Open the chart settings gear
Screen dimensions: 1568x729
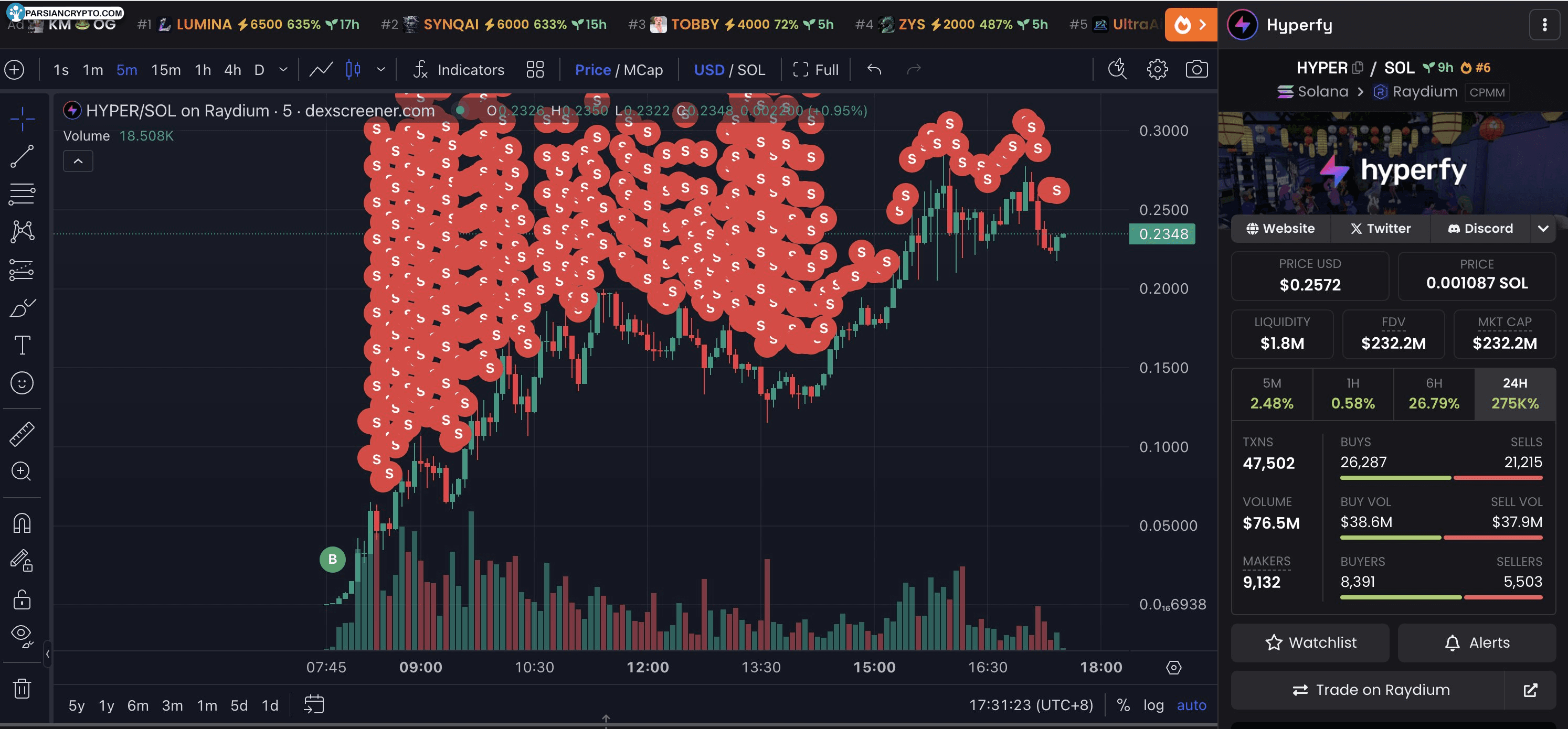(x=1157, y=69)
